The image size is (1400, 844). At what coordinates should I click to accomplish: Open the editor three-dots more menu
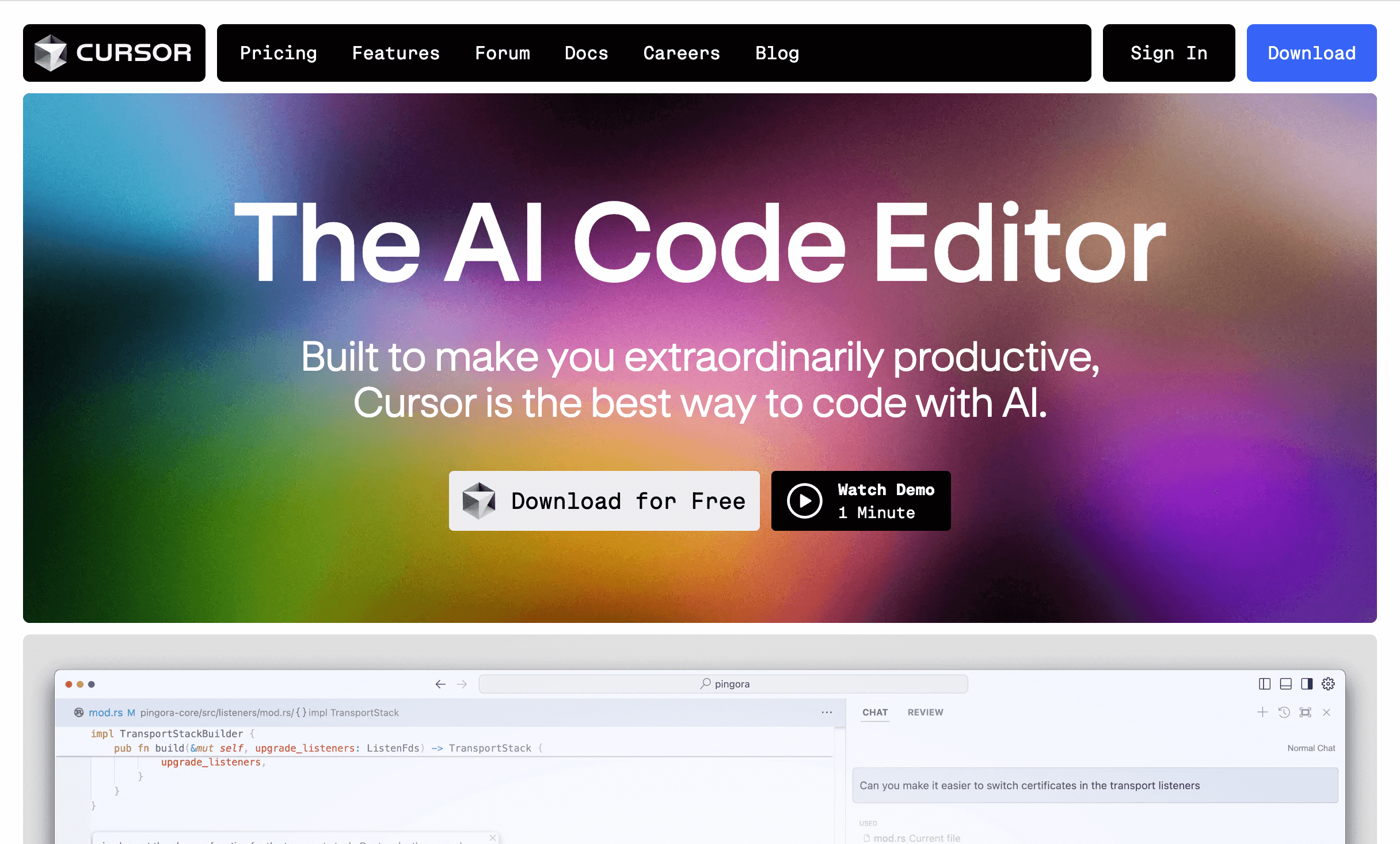pyautogui.click(x=827, y=712)
